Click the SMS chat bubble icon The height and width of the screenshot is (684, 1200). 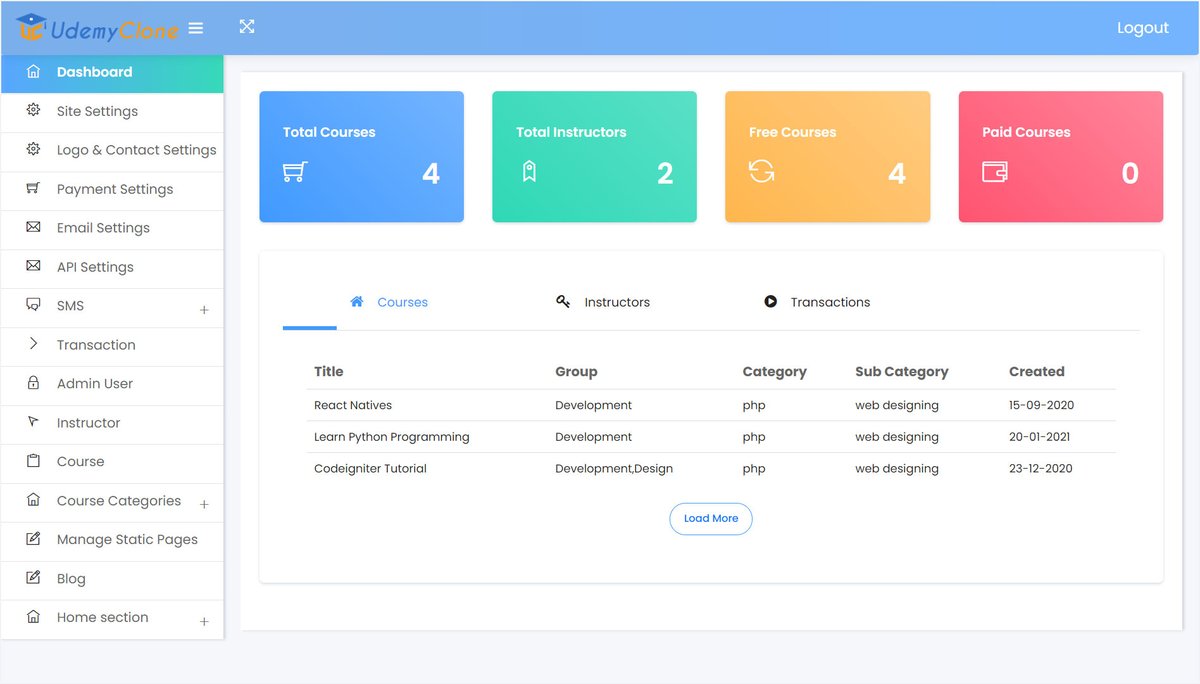(33, 305)
